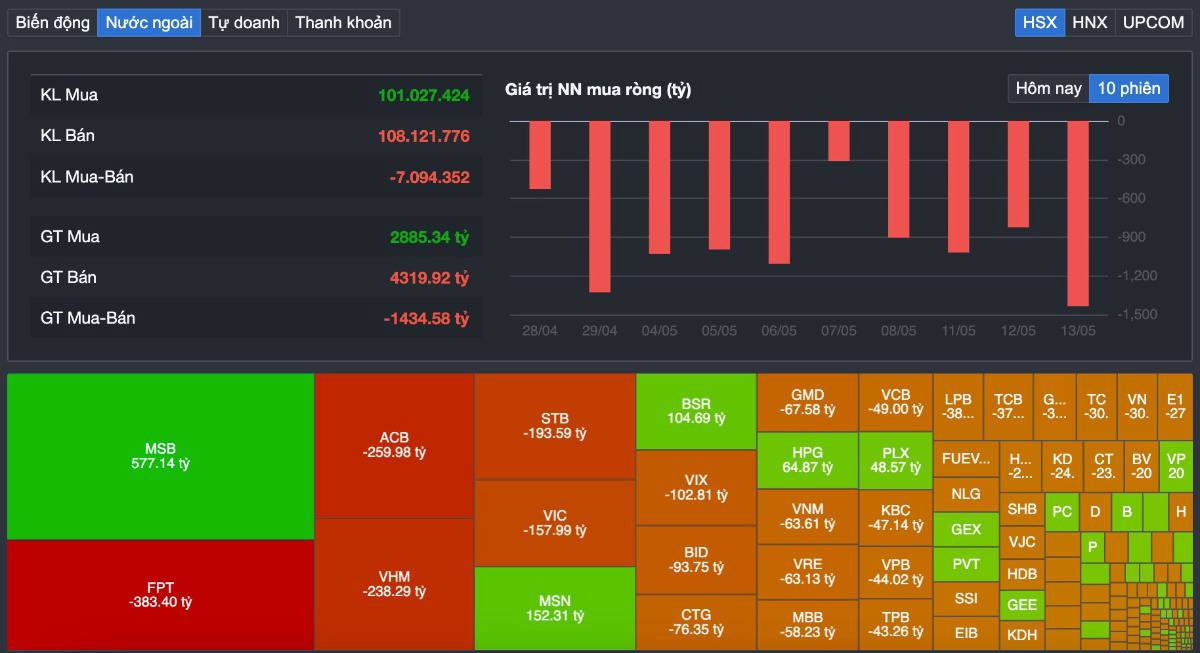Switch to the Biến động tab
The image size is (1200, 653).
tap(53, 22)
